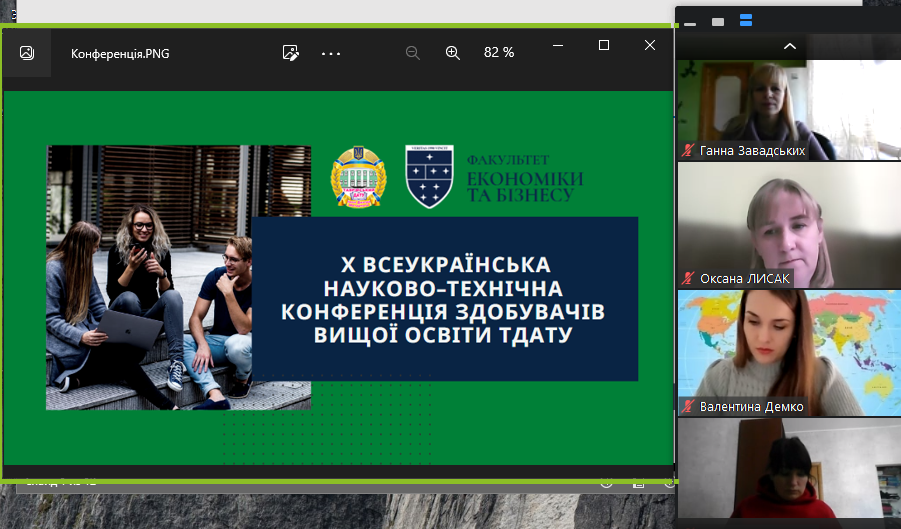This screenshot has height=529, width=901.
Task: Close the Photos viewer window
Action: pos(650,45)
